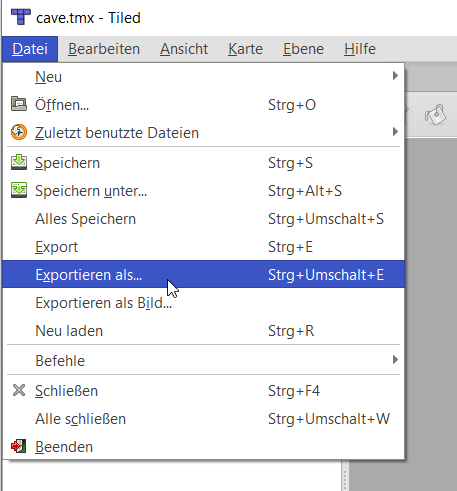The width and height of the screenshot is (457, 491).
Task: Expand the Befehle submenu arrow
Action: tap(395, 360)
